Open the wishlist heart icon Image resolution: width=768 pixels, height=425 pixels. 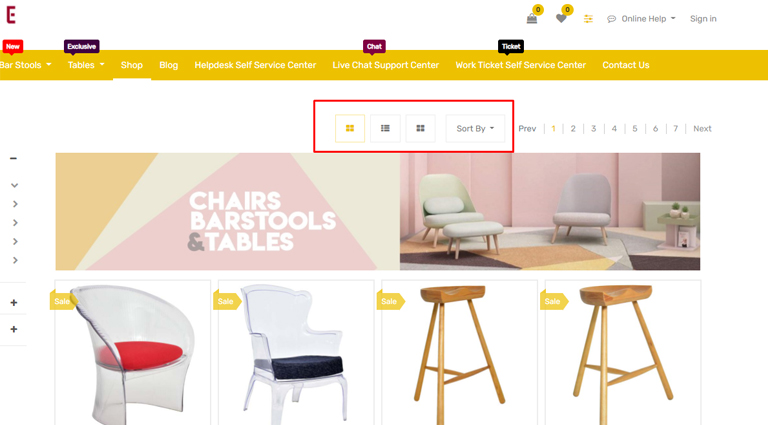561,19
